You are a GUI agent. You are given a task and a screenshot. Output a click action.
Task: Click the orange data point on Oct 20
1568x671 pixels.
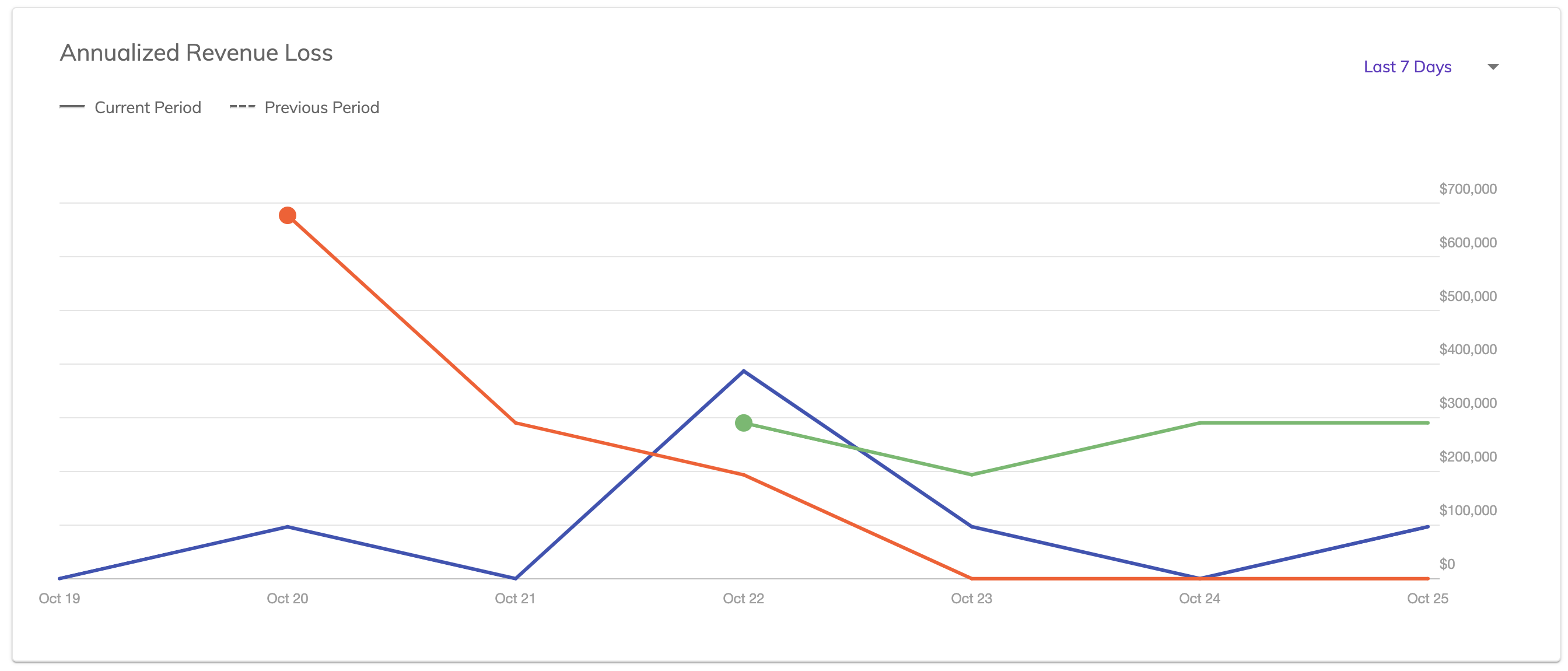pos(288,215)
